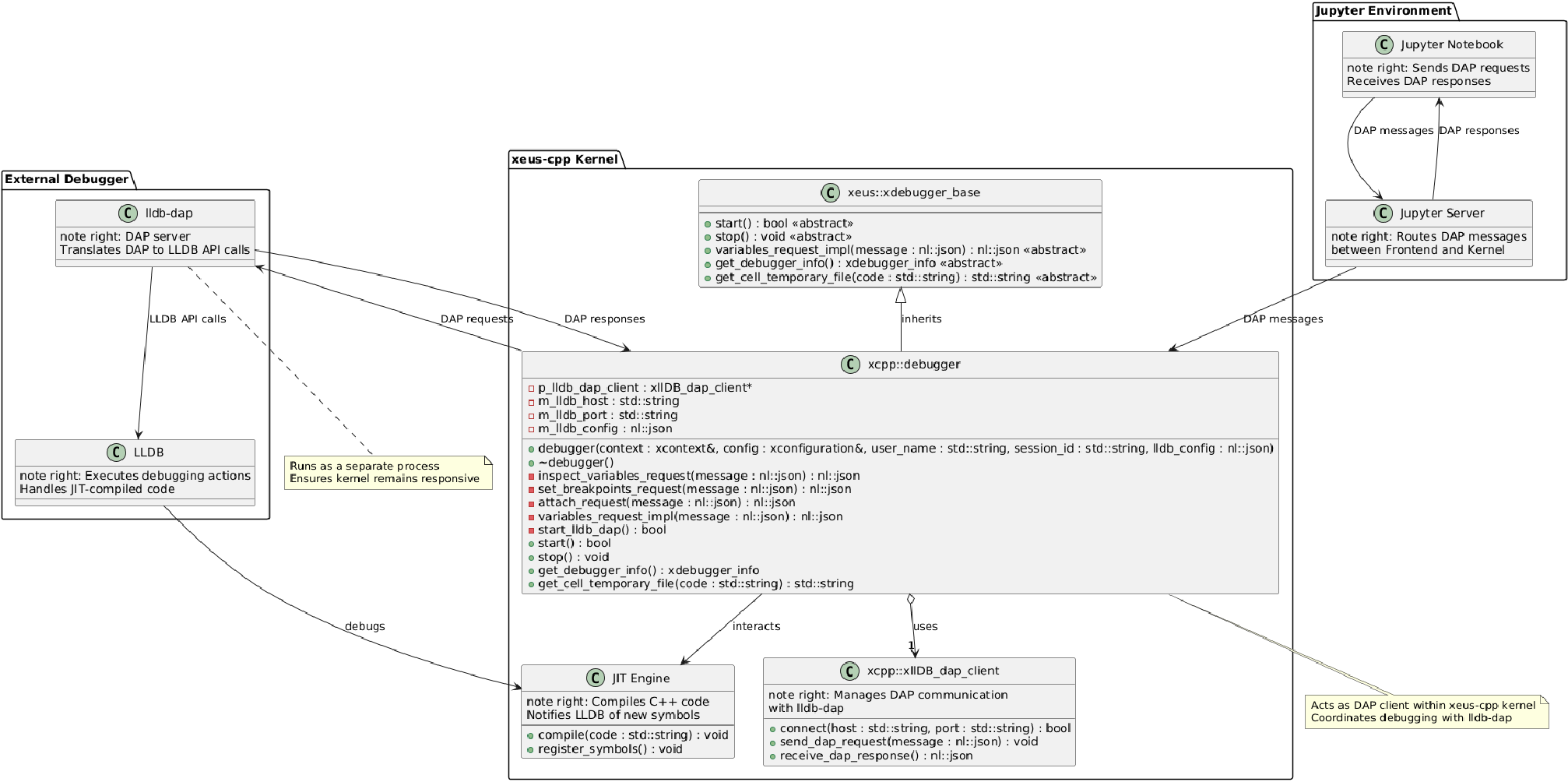The width and height of the screenshot is (1568, 782).
Task: Click the debugs arrow label
Action: tap(364, 626)
